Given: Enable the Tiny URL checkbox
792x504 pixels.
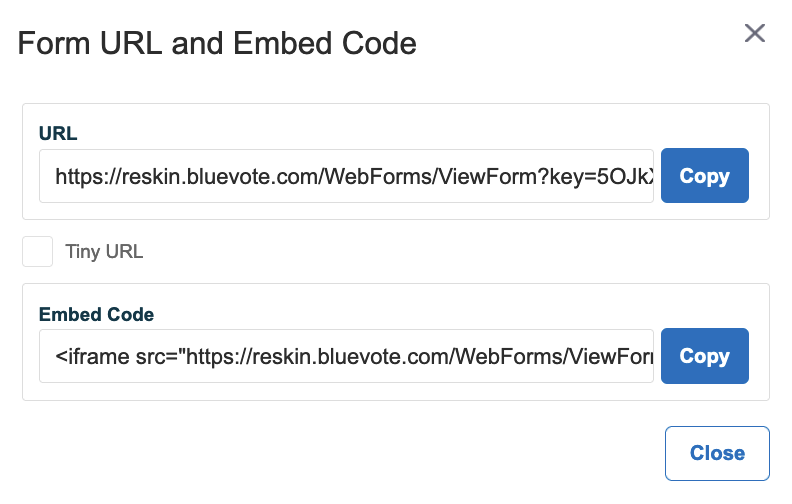Looking at the screenshot, I should [38, 252].
